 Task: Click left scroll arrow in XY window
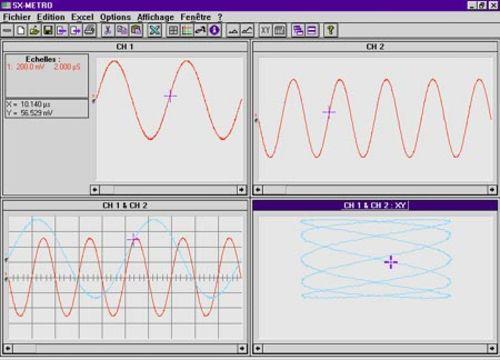[258, 348]
